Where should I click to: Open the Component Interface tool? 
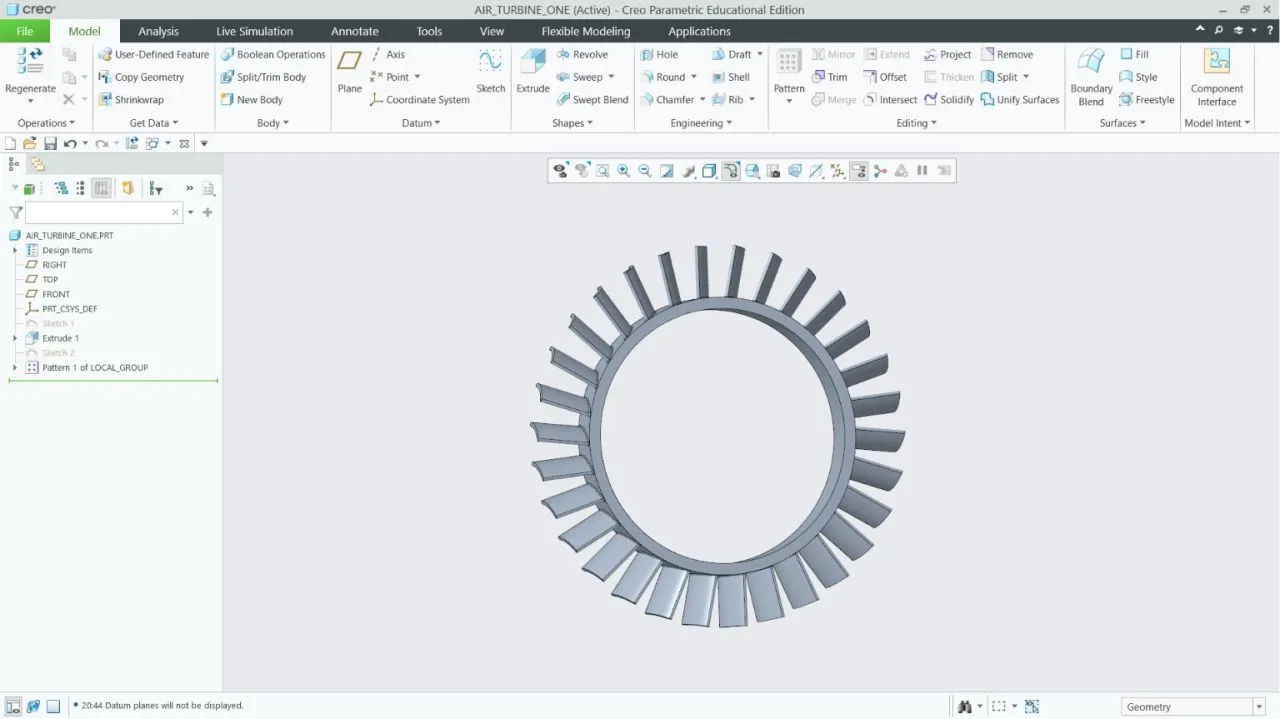tap(1217, 75)
